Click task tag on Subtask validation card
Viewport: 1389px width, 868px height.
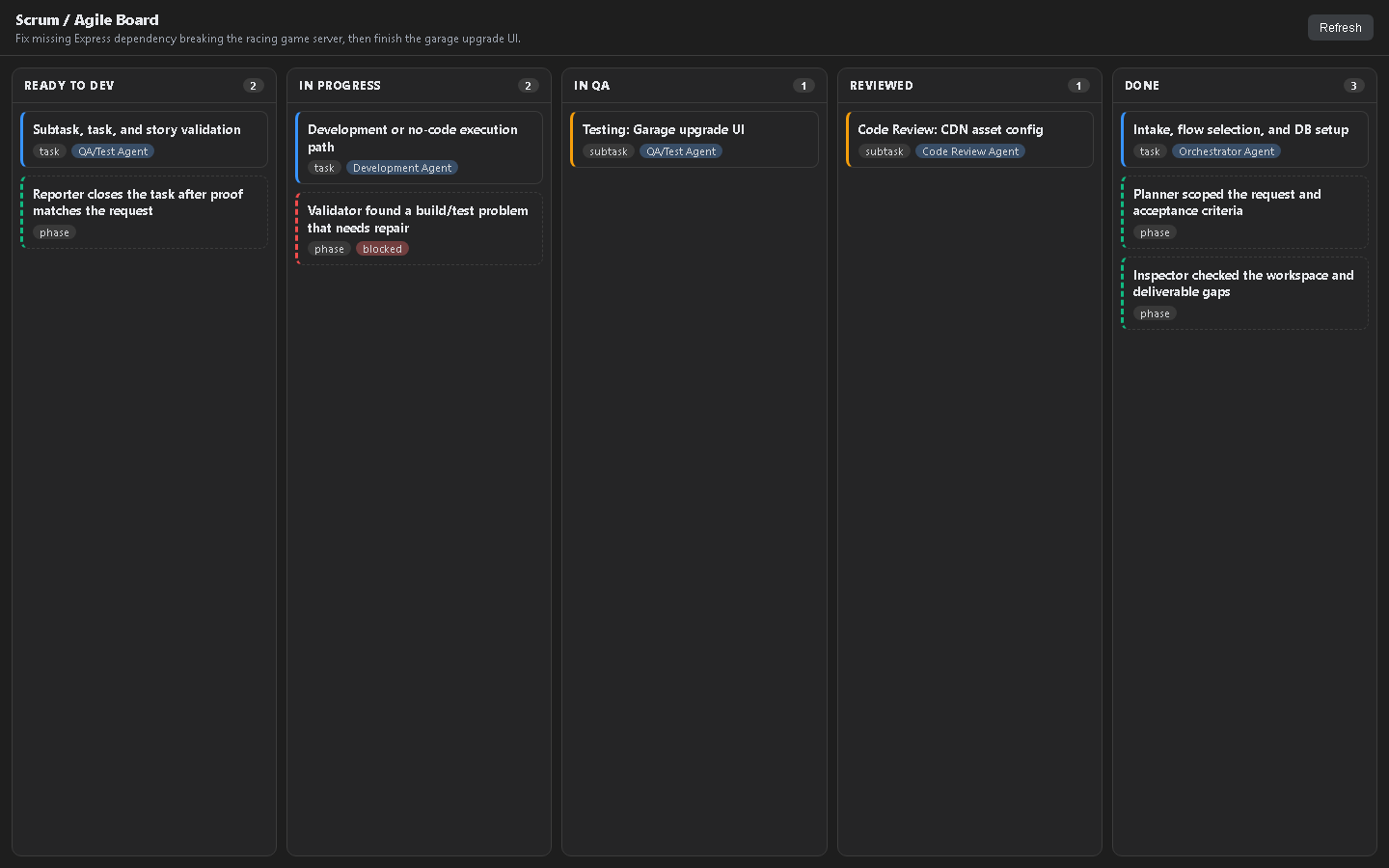click(x=49, y=151)
